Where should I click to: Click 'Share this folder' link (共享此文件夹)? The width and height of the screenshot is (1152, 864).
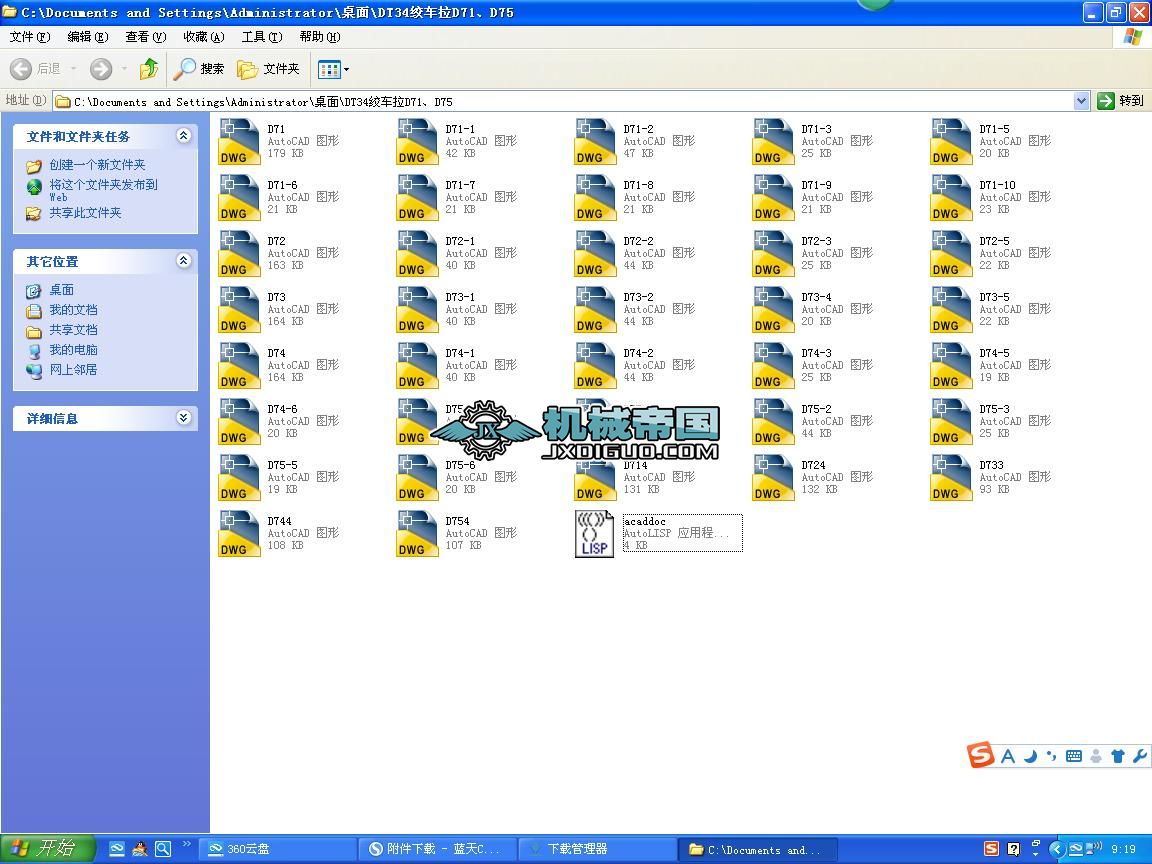pyautogui.click(x=85, y=213)
